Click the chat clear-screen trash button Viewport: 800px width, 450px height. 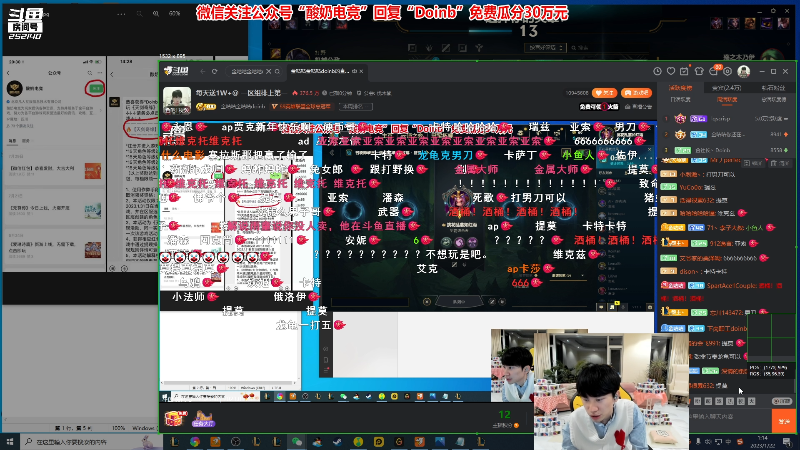point(781,163)
